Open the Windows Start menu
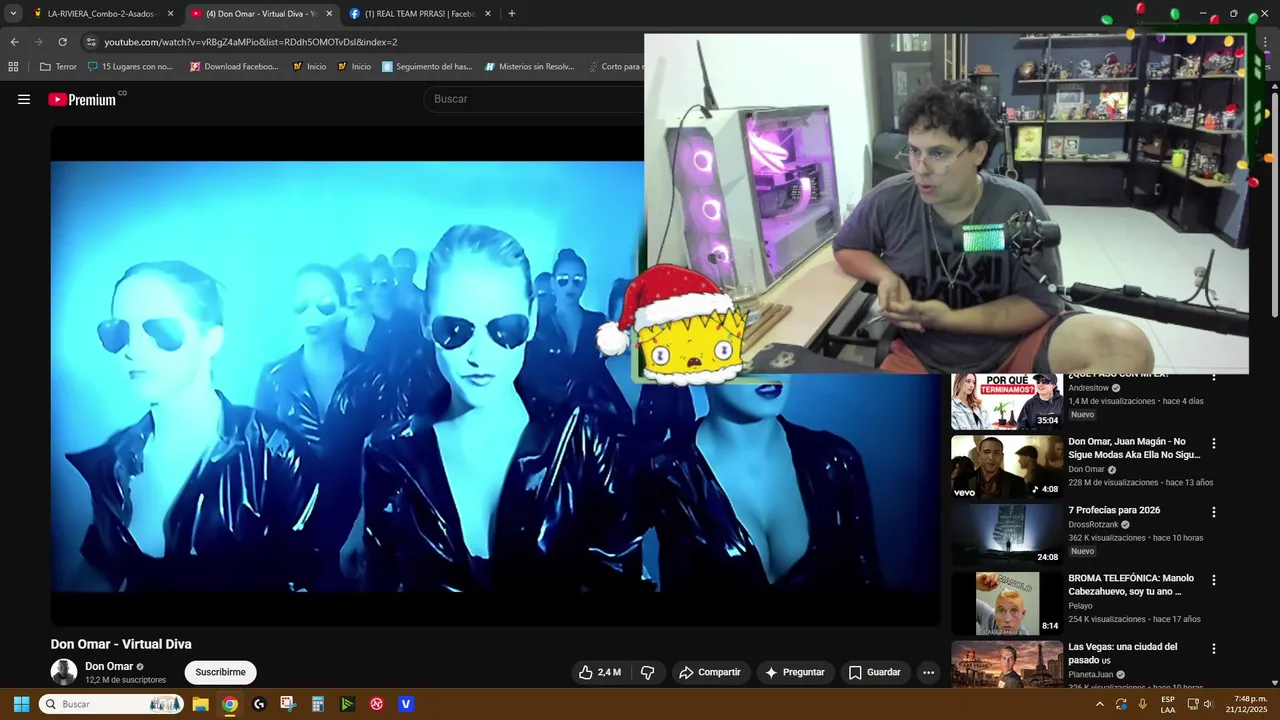This screenshot has height=720, width=1280. pos(21,704)
